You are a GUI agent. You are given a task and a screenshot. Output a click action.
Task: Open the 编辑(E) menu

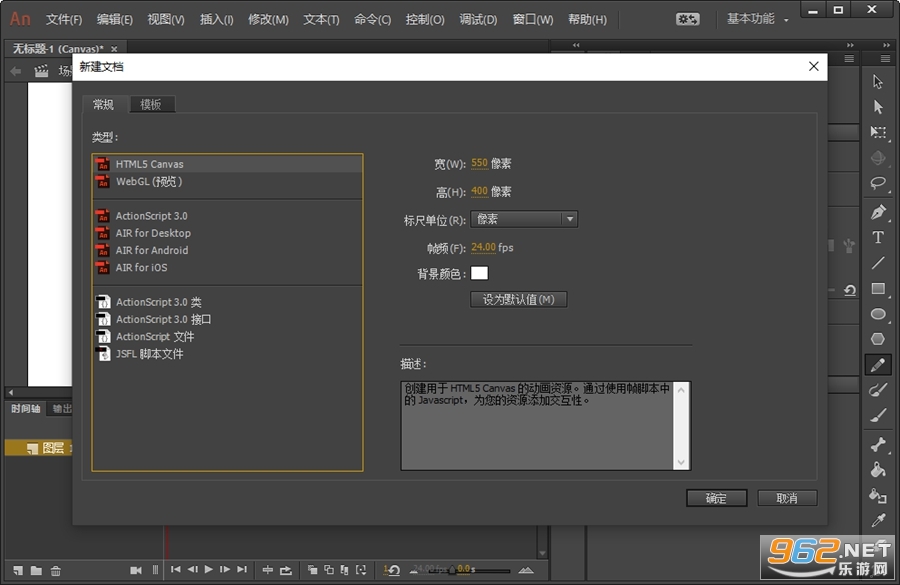coord(115,20)
